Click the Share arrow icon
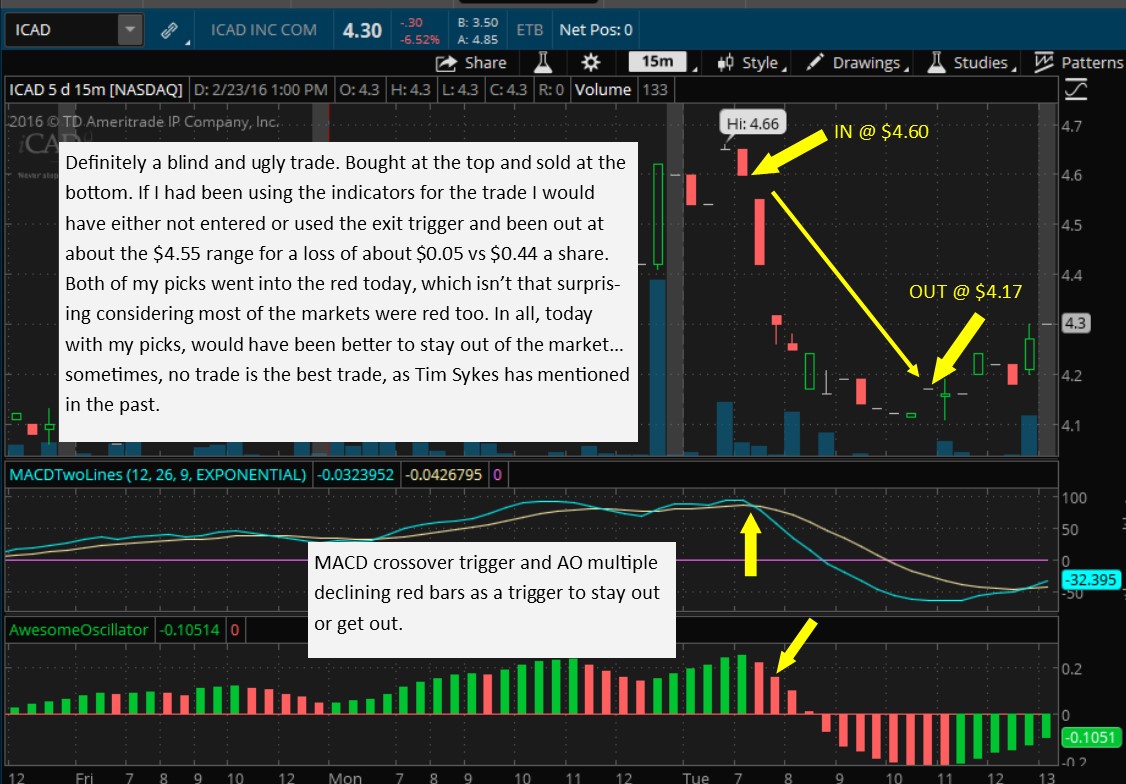Image resolution: width=1126 pixels, height=784 pixels. (x=446, y=63)
